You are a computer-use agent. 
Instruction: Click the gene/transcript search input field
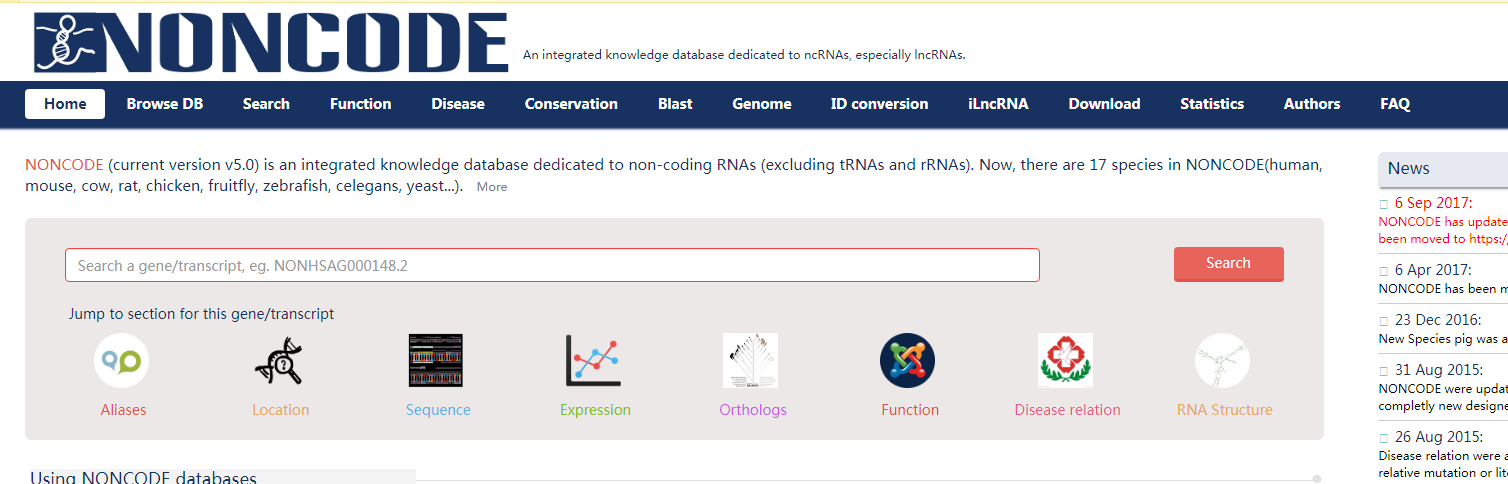coord(552,265)
